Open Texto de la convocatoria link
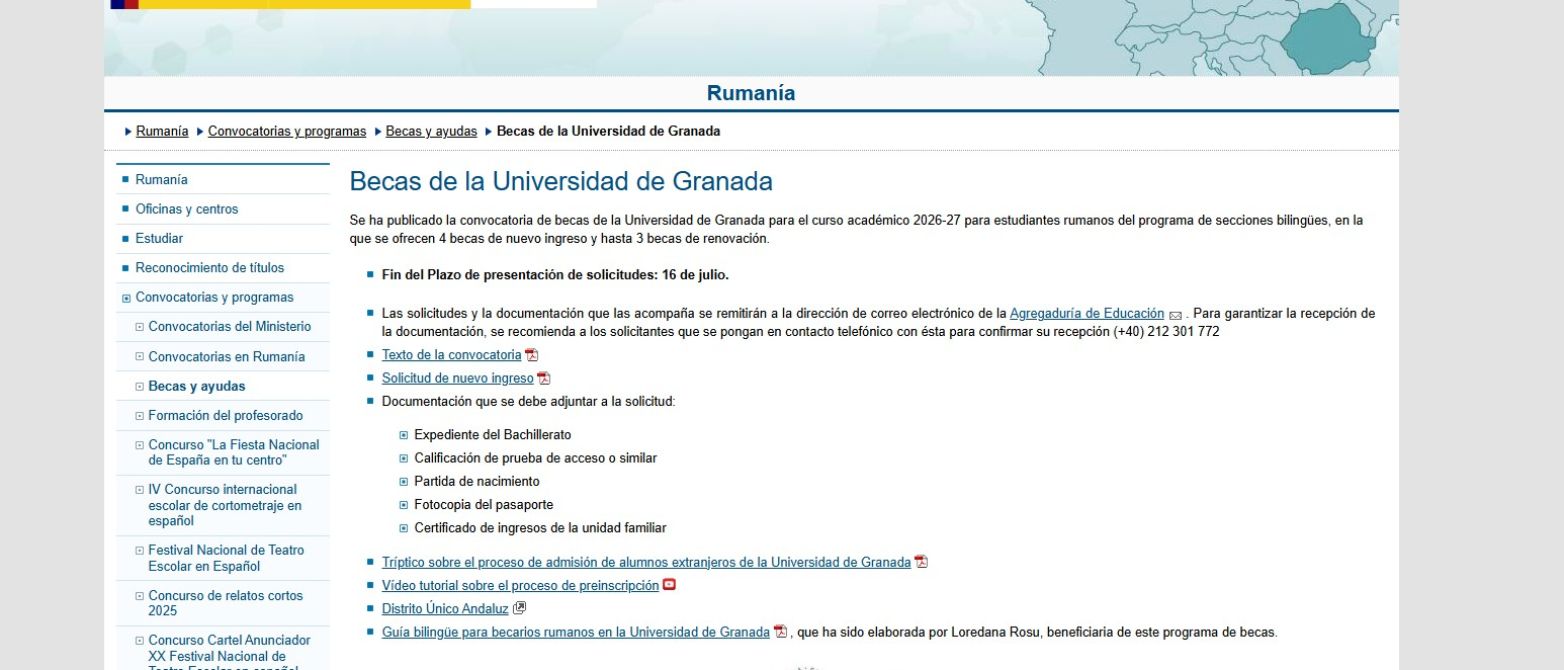The image size is (1564, 670). pos(452,355)
